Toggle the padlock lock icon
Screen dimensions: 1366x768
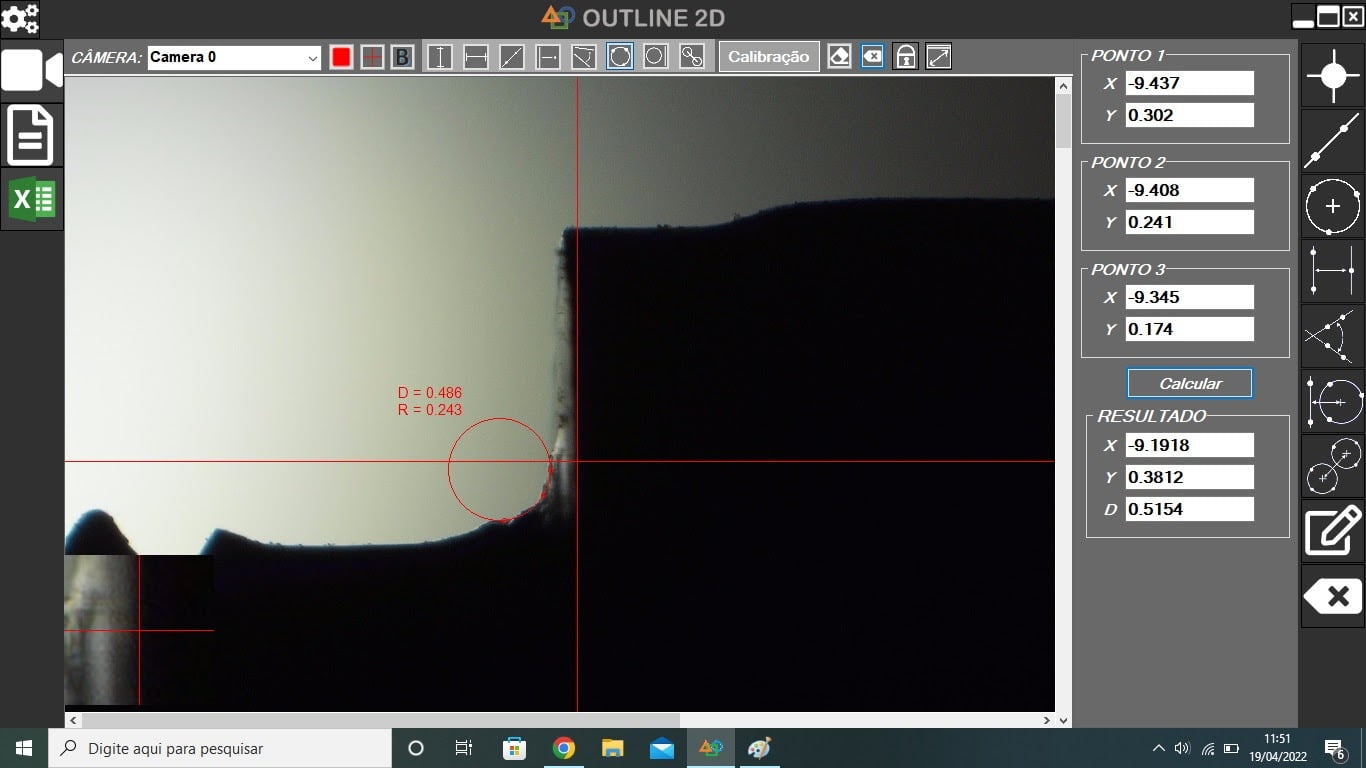pyautogui.click(x=905, y=57)
